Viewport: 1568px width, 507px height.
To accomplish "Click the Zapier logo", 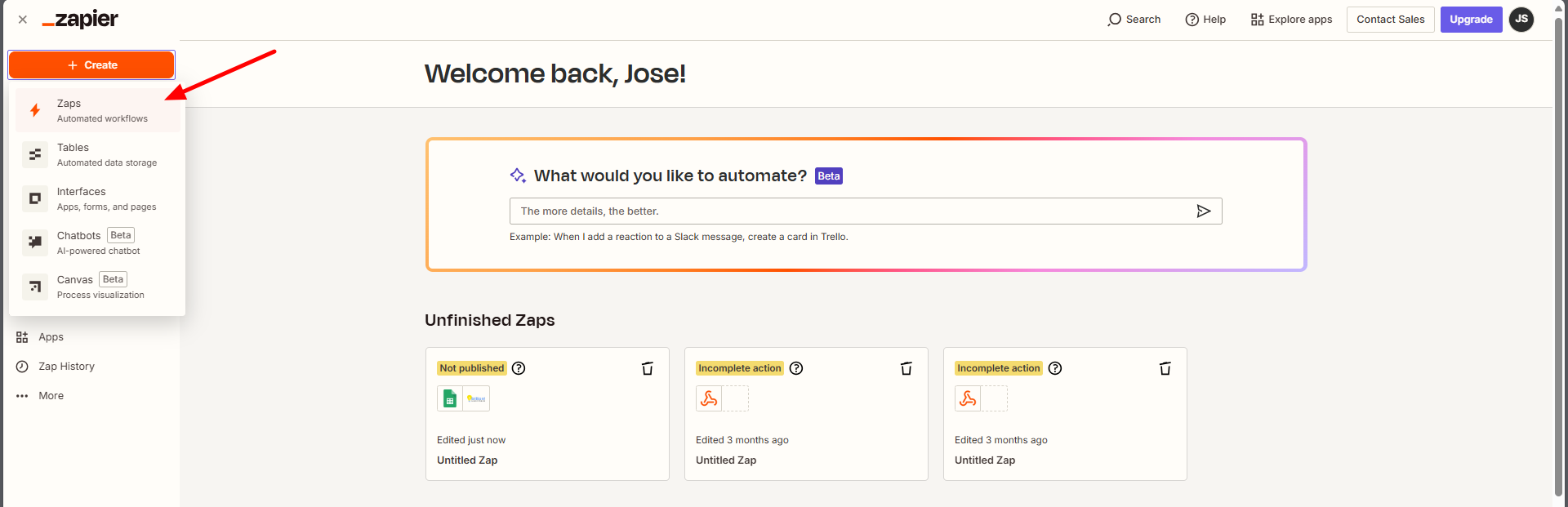I will (80, 20).
